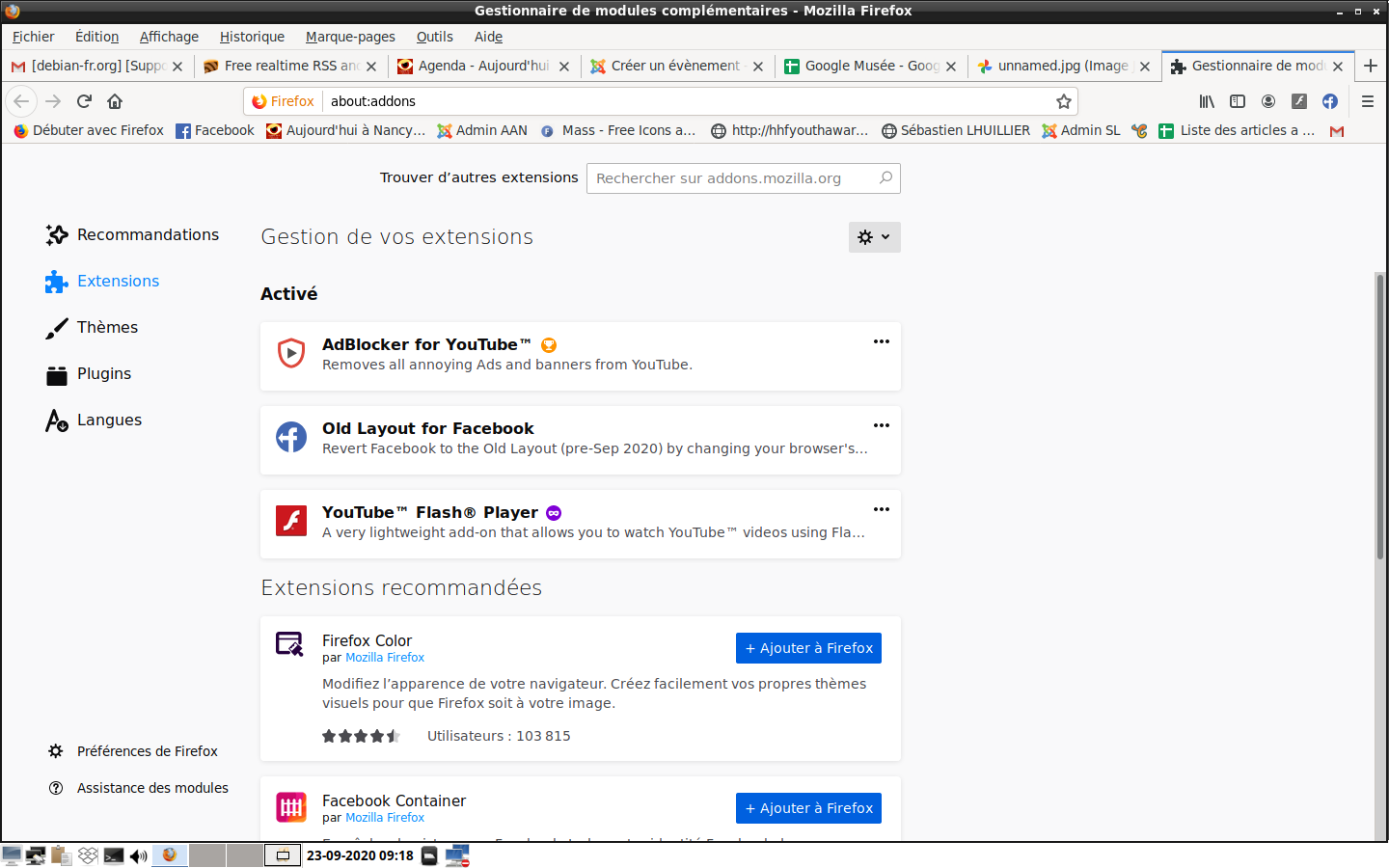Go to the Firefox home page
The height and width of the screenshot is (868, 1389).
click(x=115, y=101)
